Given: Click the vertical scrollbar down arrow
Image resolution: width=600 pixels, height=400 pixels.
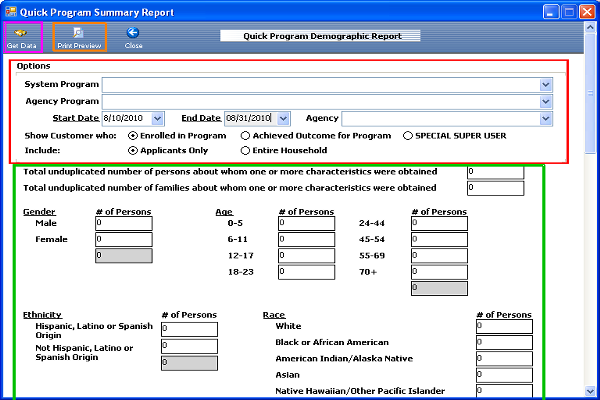Looking at the screenshot, I should pos(591,390).
